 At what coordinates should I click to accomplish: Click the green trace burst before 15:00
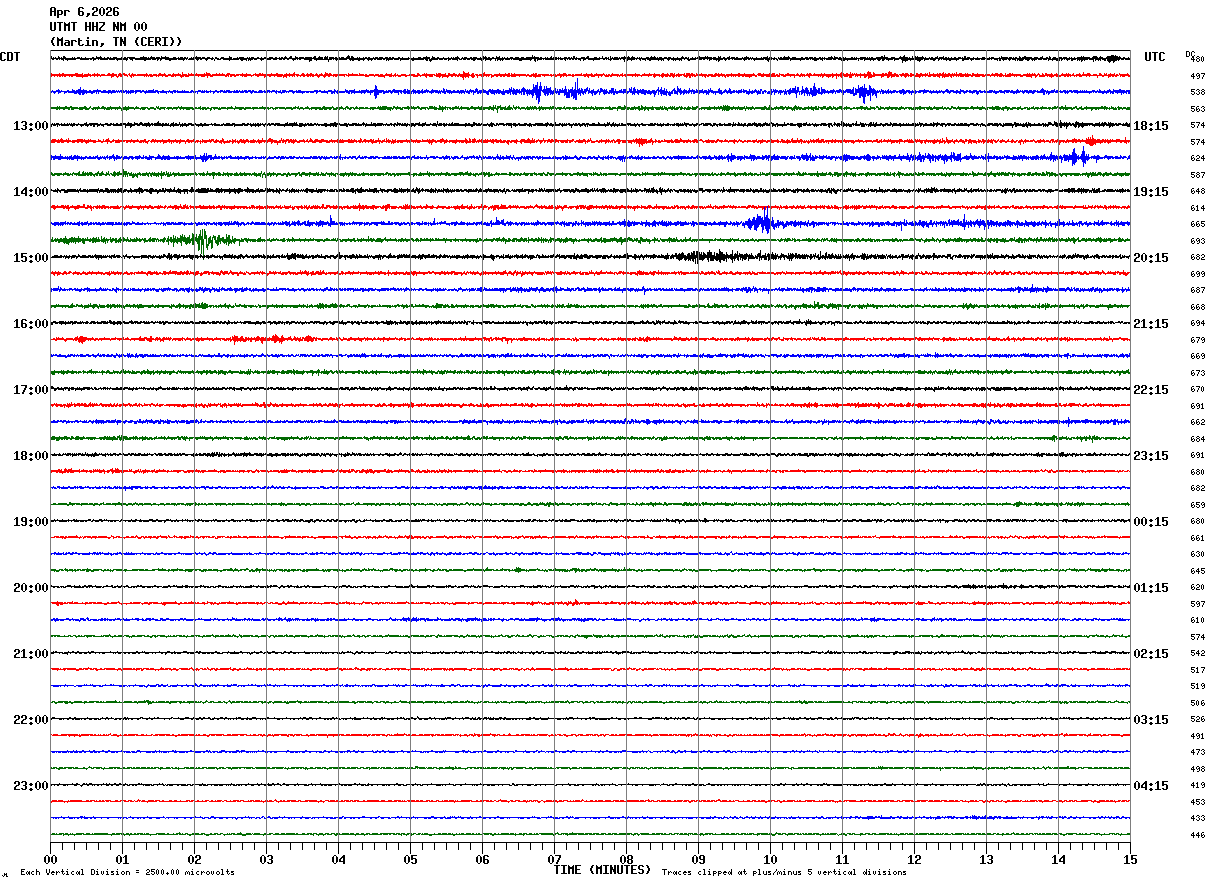(x=203, y=240)
